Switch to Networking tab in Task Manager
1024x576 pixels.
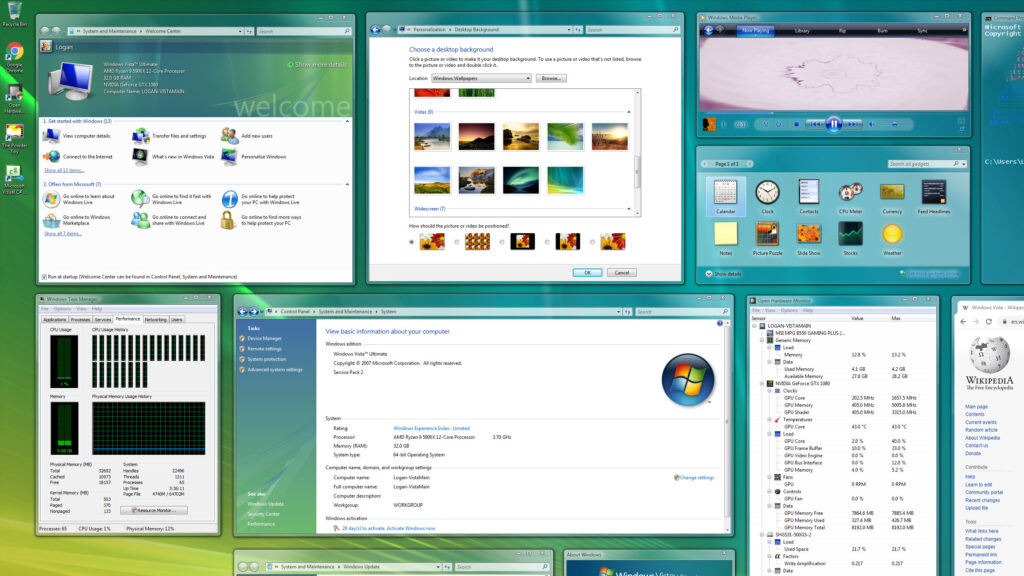tap(155, 319)
